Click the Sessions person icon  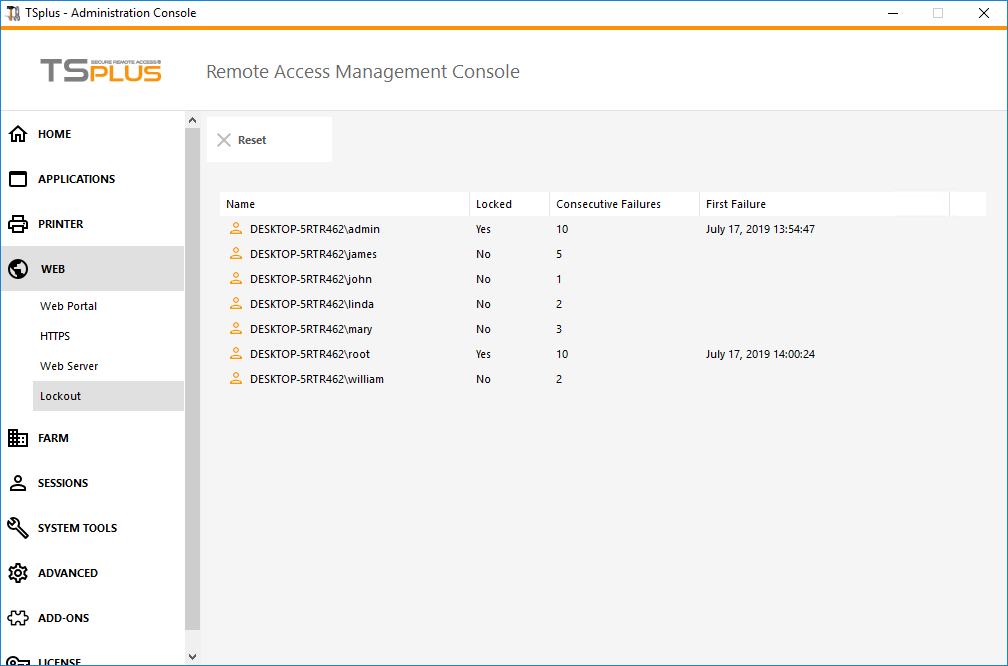tap(17, 483)
